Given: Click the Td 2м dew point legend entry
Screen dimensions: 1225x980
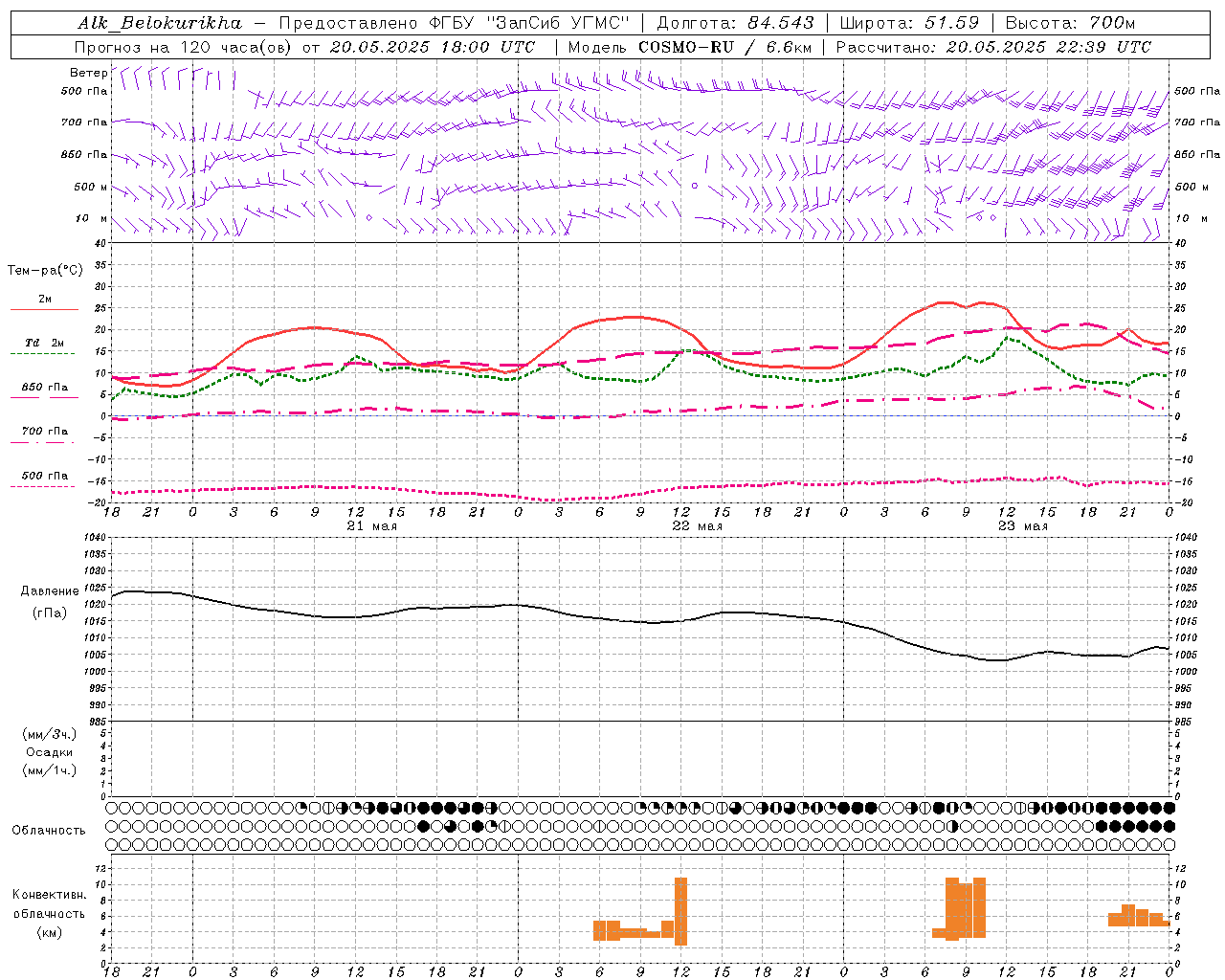Looking at the screenshot, I should (44, 344).
